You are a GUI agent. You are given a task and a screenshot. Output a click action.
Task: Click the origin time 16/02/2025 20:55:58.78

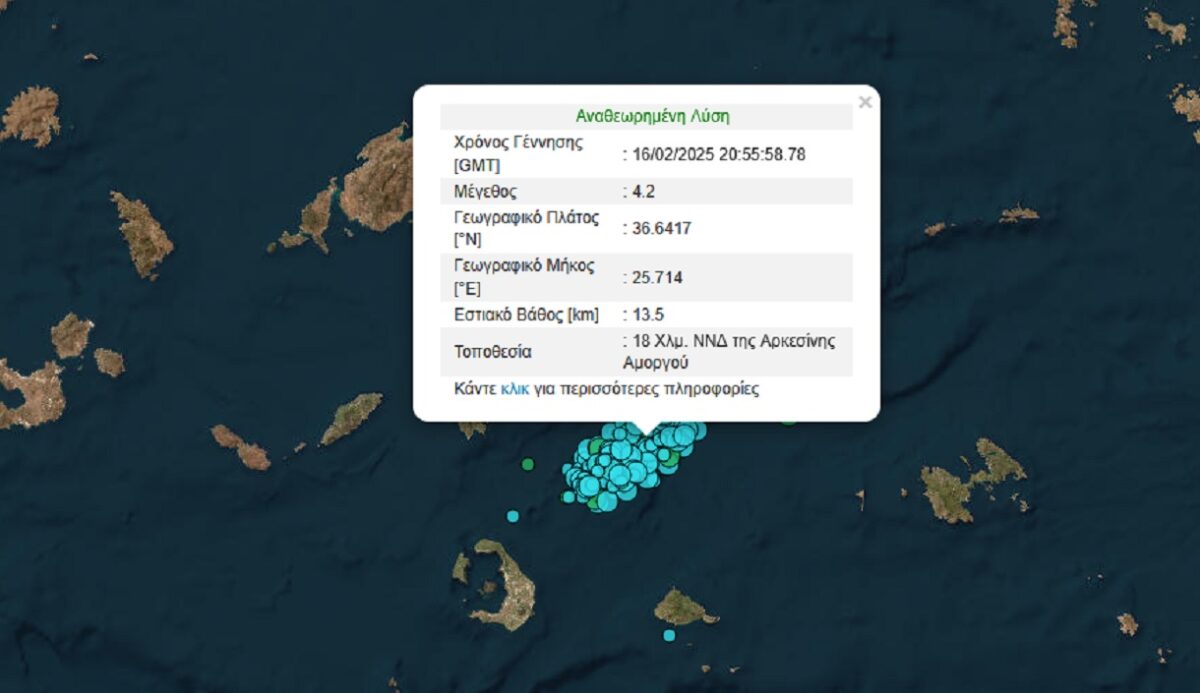coord(716,154)
